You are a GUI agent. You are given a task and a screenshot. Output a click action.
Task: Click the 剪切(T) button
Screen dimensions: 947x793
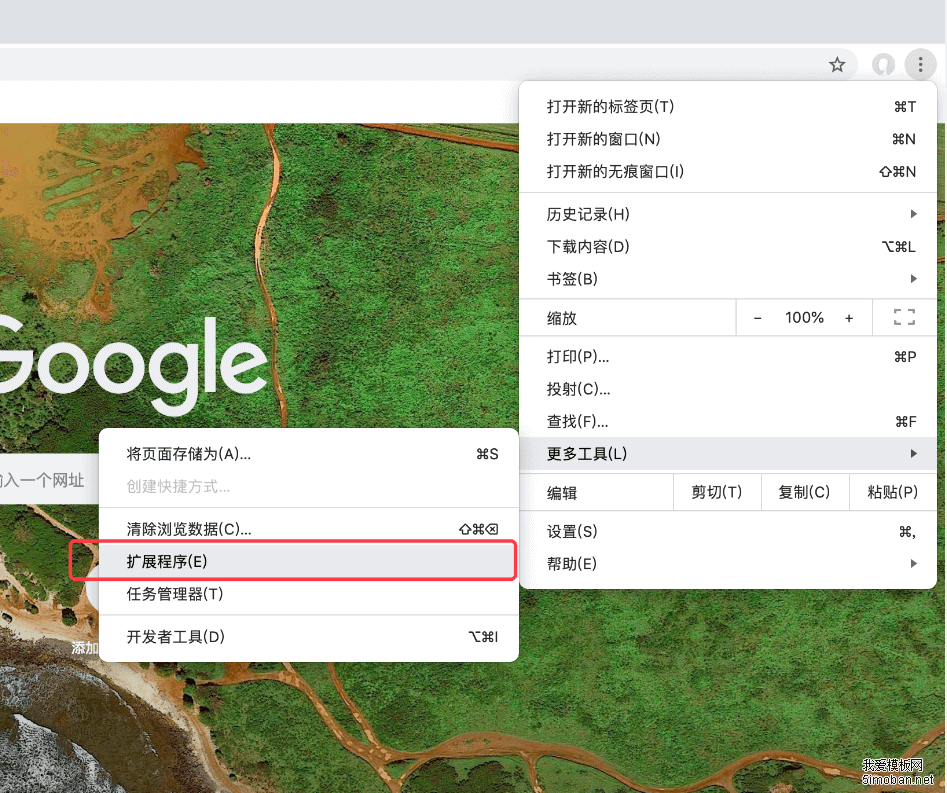[716, 492]
